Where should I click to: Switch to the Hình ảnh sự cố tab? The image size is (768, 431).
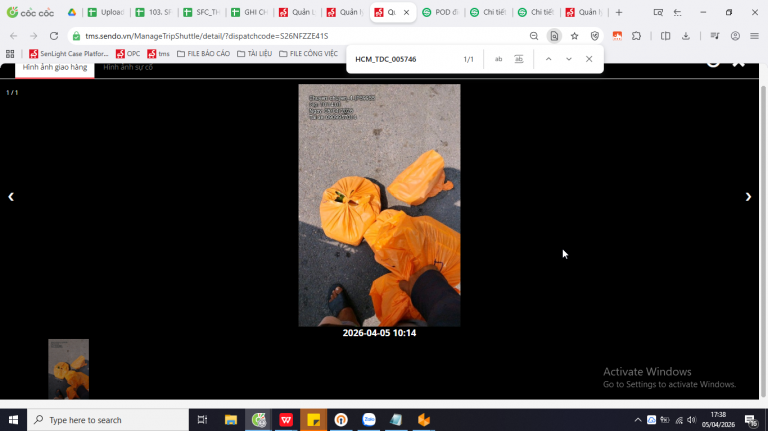(128, 68)
